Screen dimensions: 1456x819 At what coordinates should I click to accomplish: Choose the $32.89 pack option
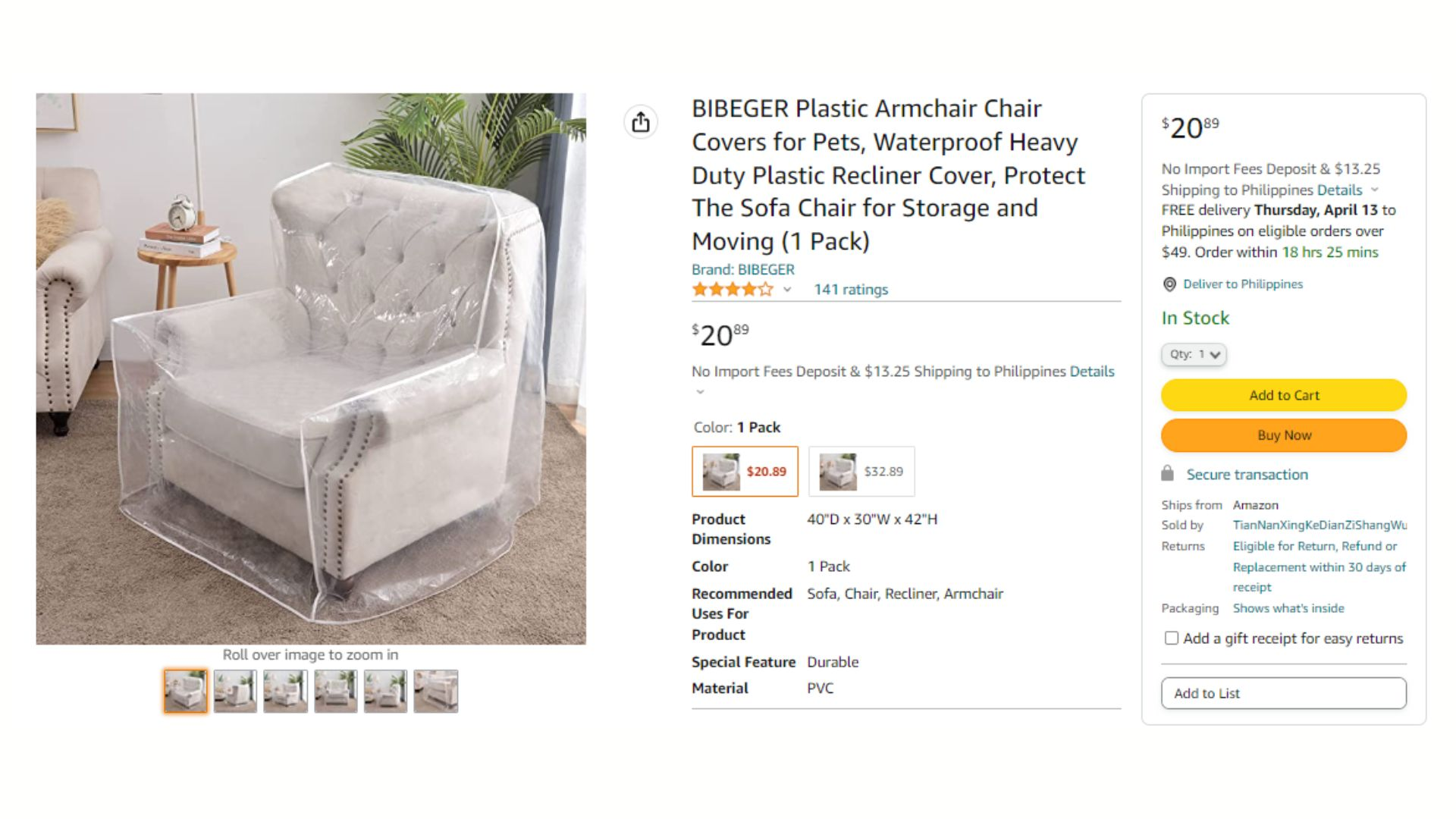point(861,472)
